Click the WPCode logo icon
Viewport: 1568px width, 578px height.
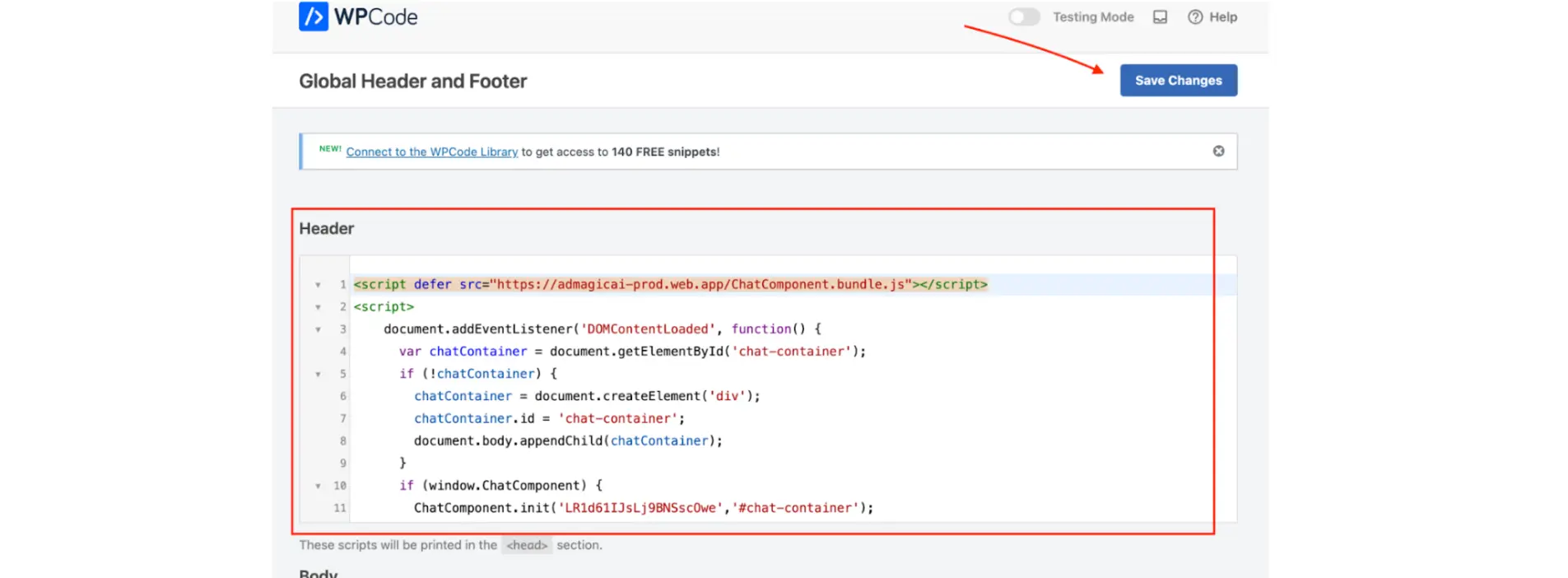(314, 16)
